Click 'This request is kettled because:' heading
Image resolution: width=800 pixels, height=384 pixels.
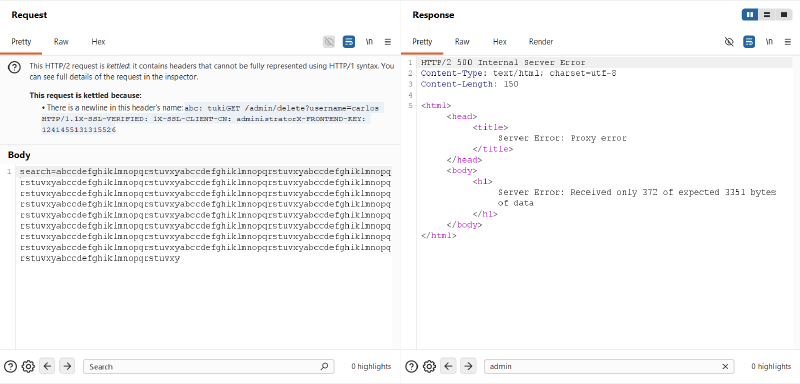(85, 95)
